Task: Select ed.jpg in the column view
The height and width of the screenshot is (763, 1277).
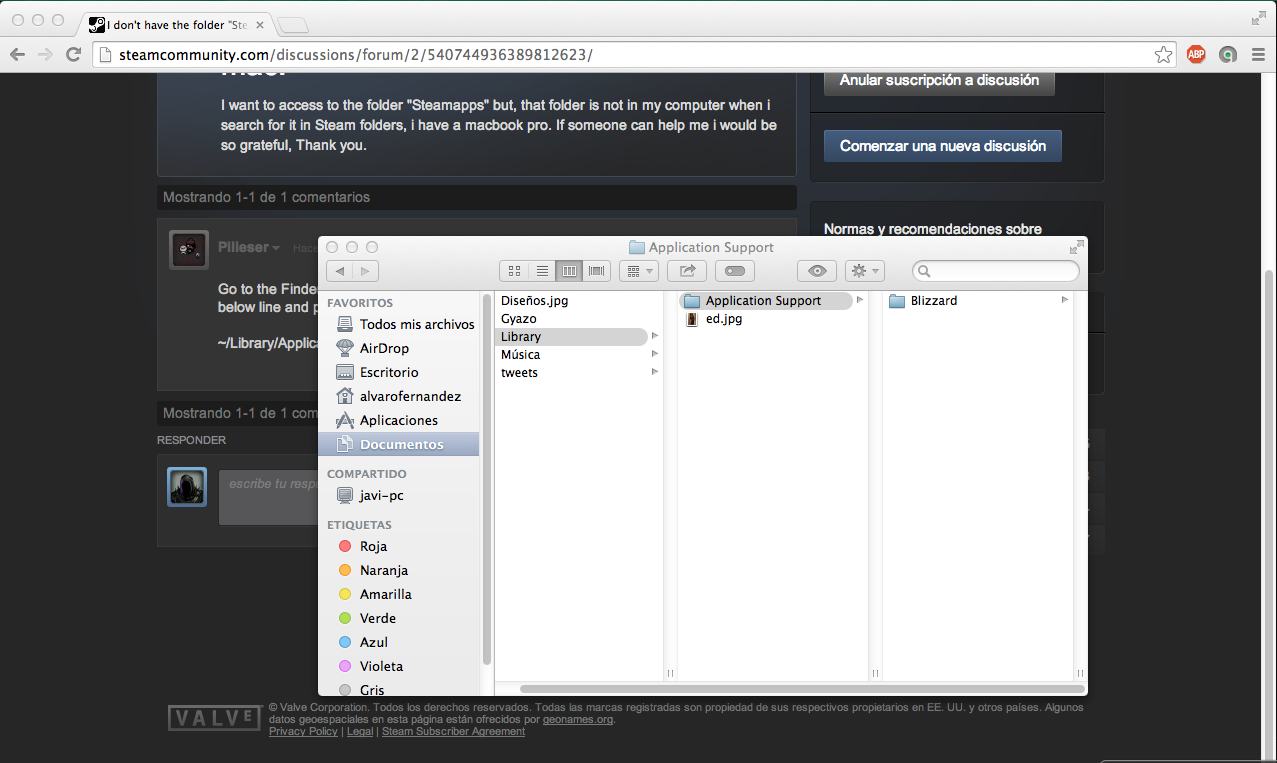Action: 722,319
